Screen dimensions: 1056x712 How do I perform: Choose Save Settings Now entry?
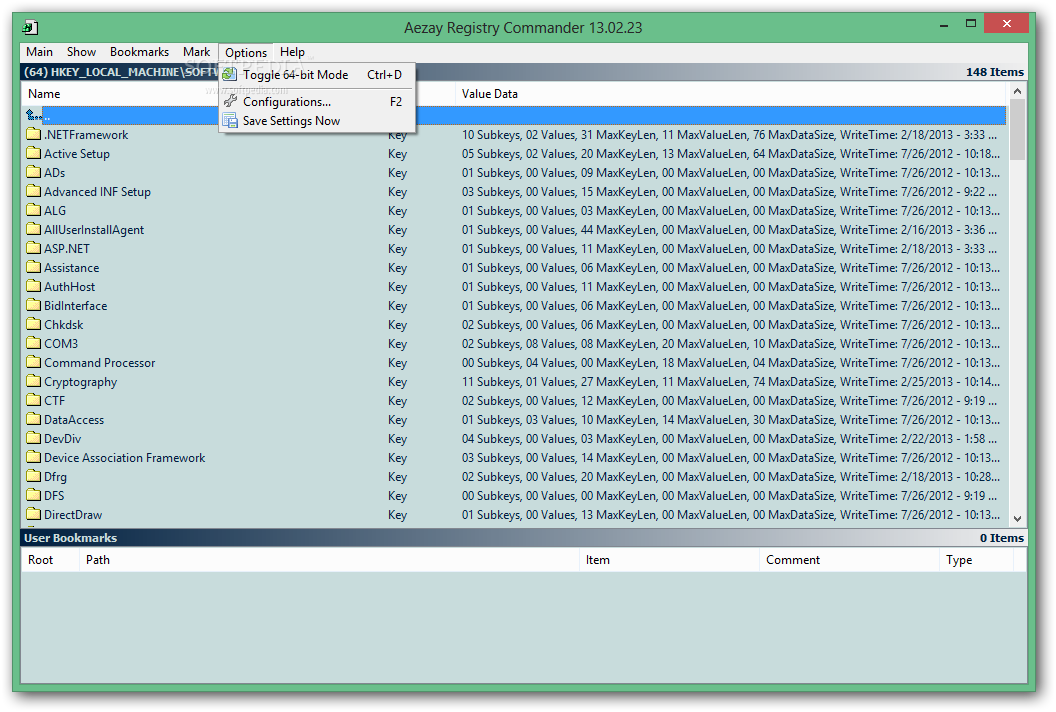pos(317,121)
